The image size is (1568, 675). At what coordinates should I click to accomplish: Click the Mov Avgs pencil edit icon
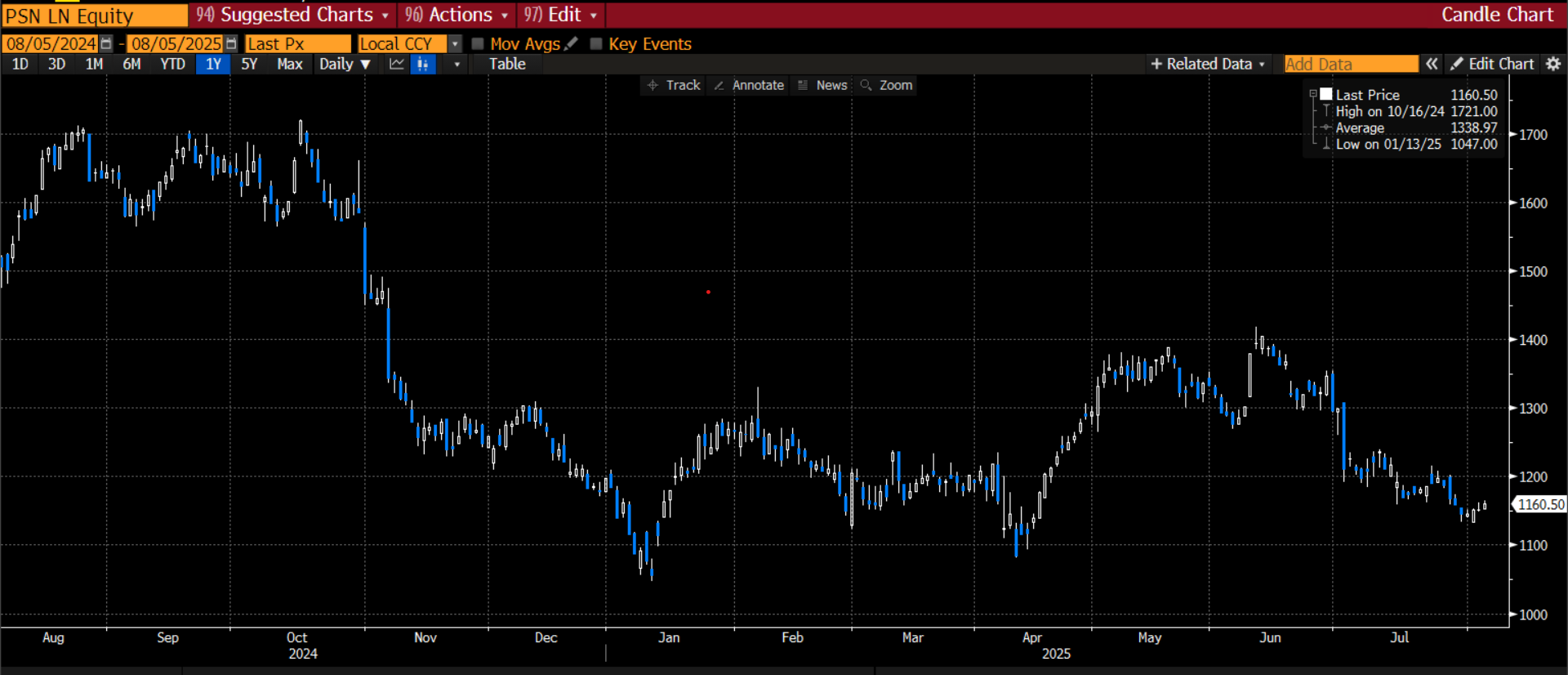point(572,43)
